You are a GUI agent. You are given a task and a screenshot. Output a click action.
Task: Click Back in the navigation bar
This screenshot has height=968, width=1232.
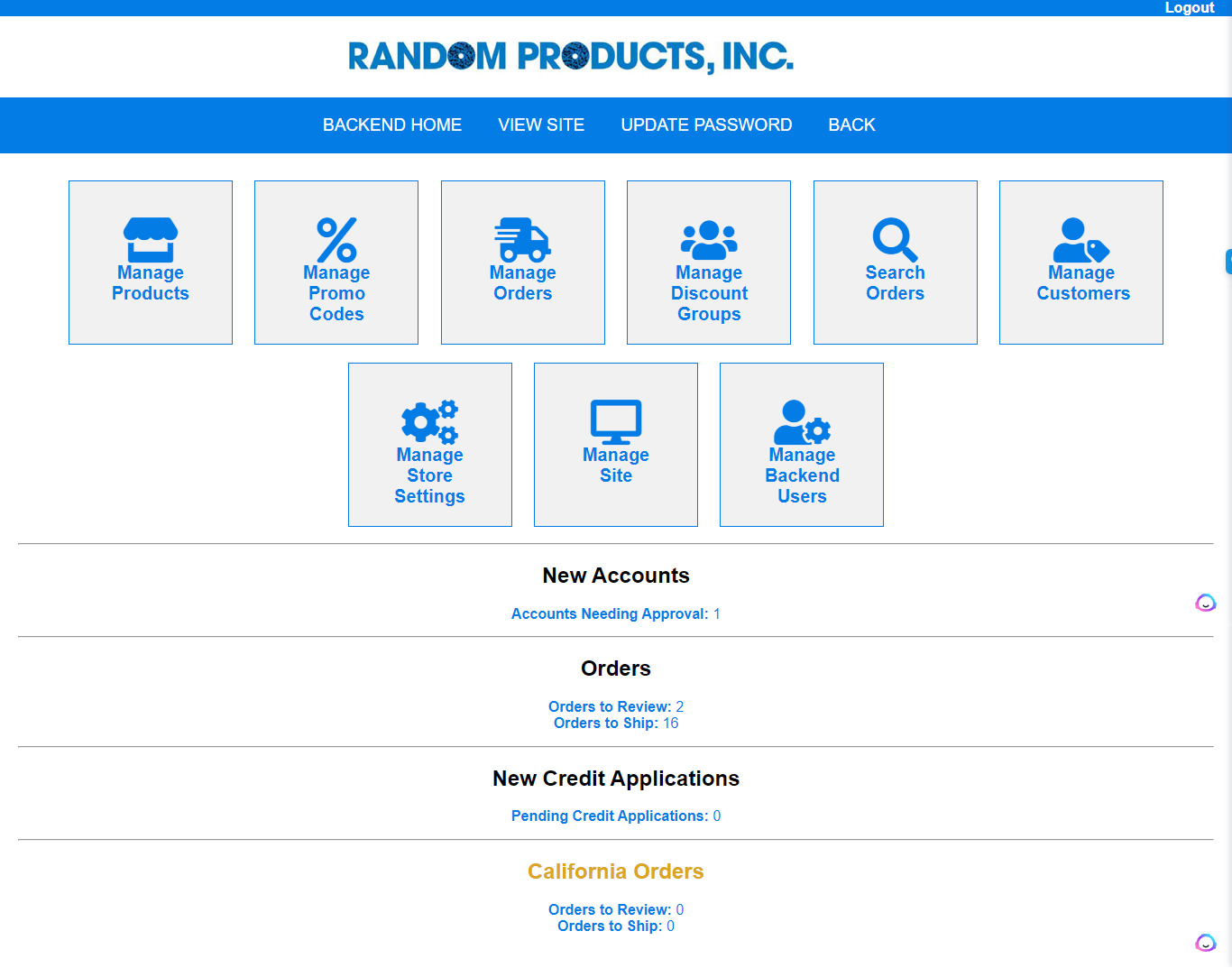pos(851,125)
